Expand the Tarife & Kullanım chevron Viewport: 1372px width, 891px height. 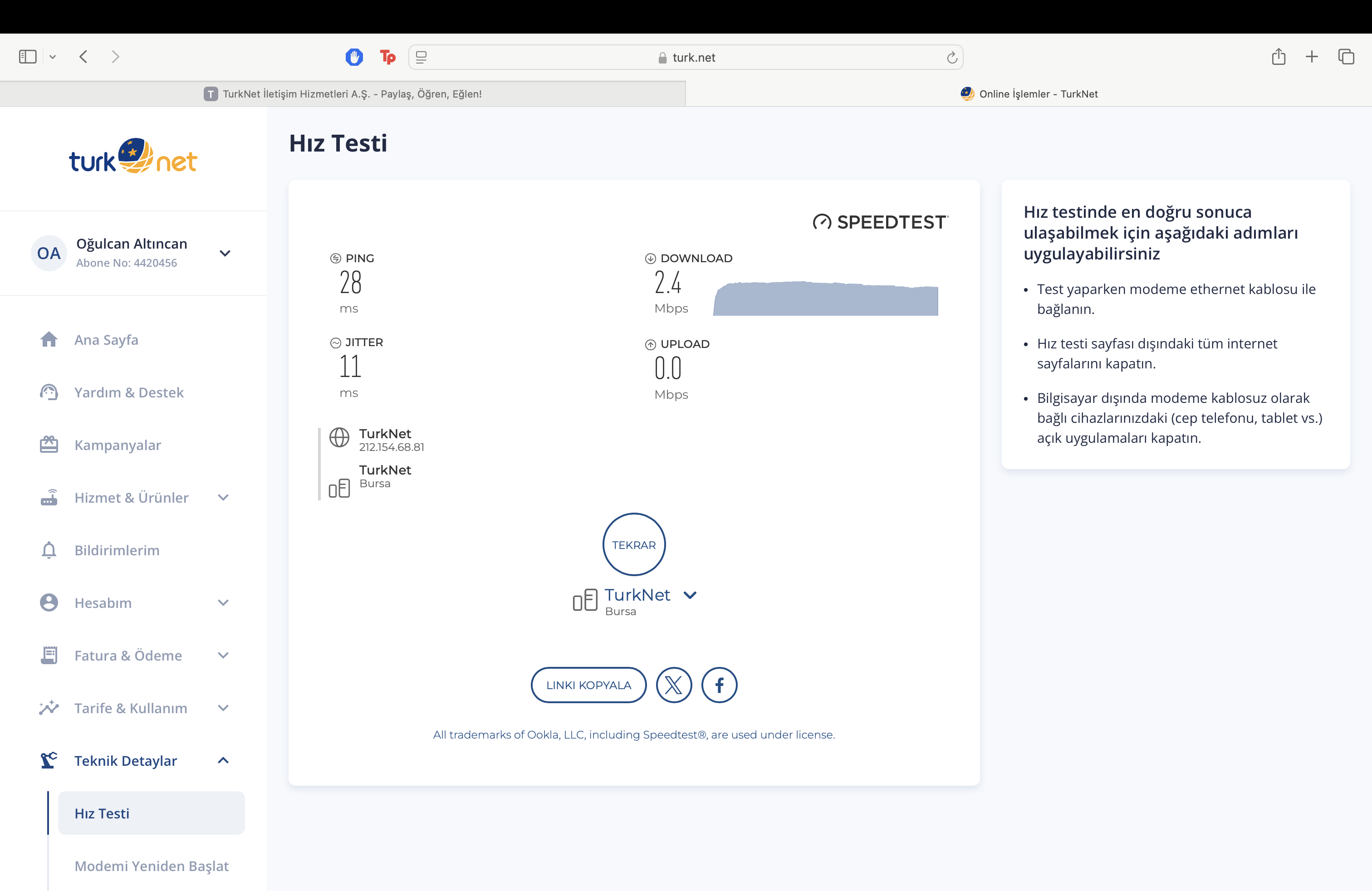pyautogui.click(x=224, y=708)
